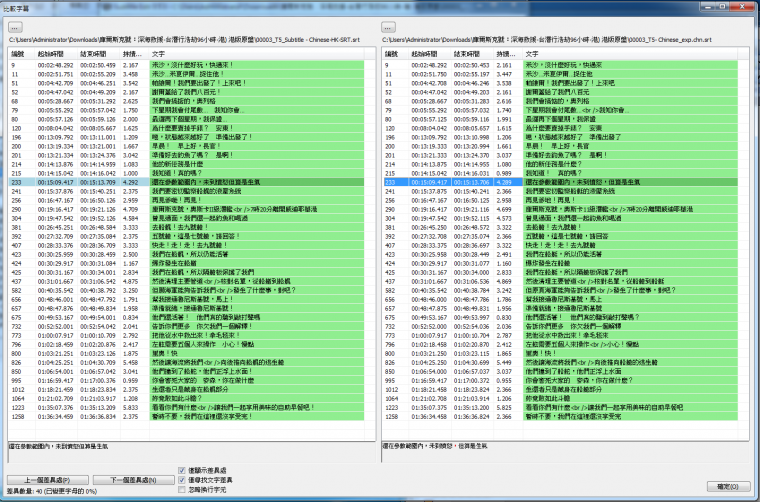
Task: Click the 差異數量: 40 status text
Action: coord(52,491)
